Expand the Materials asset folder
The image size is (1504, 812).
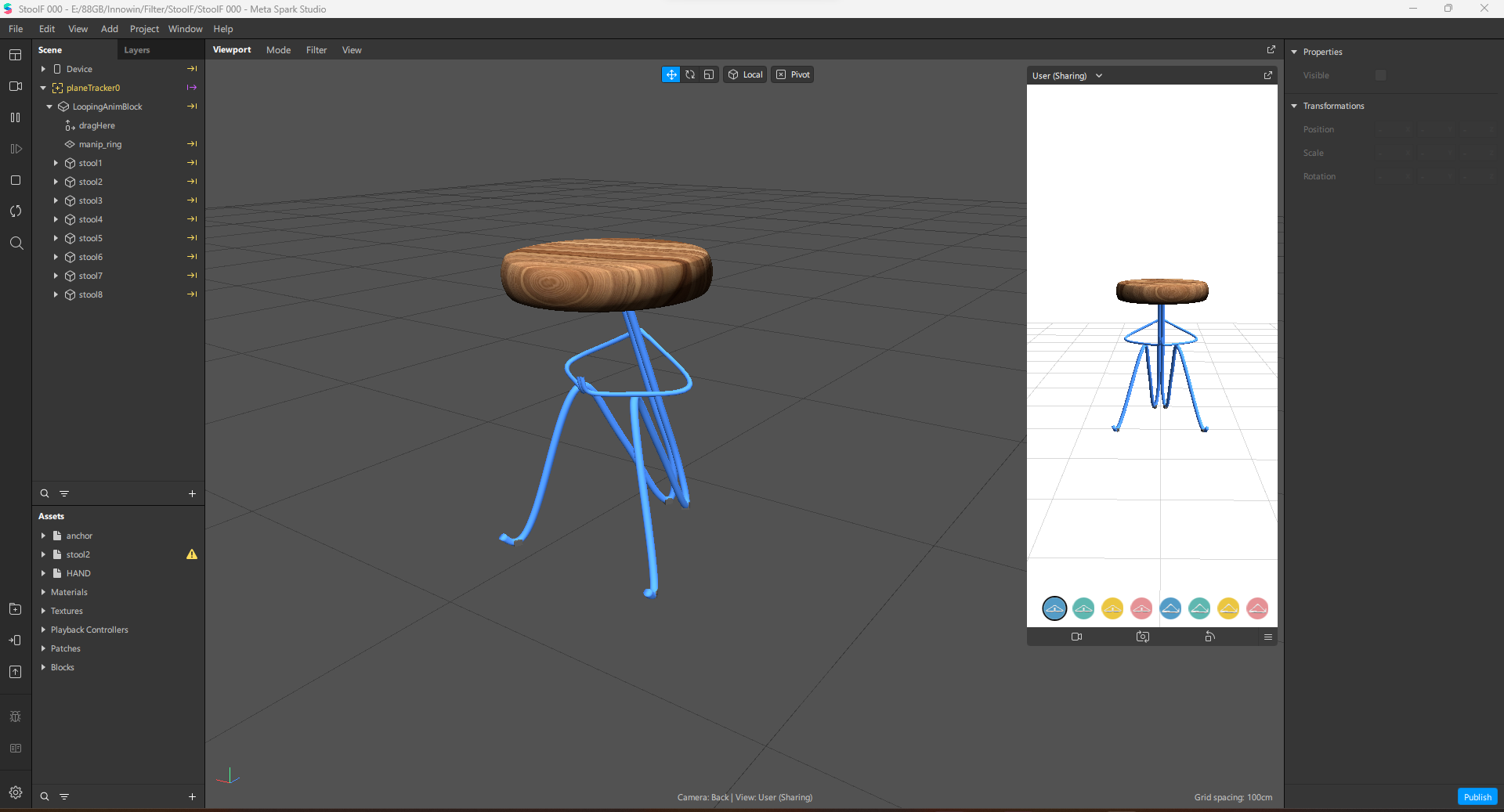pyautogui.click(x=43, y=592)
